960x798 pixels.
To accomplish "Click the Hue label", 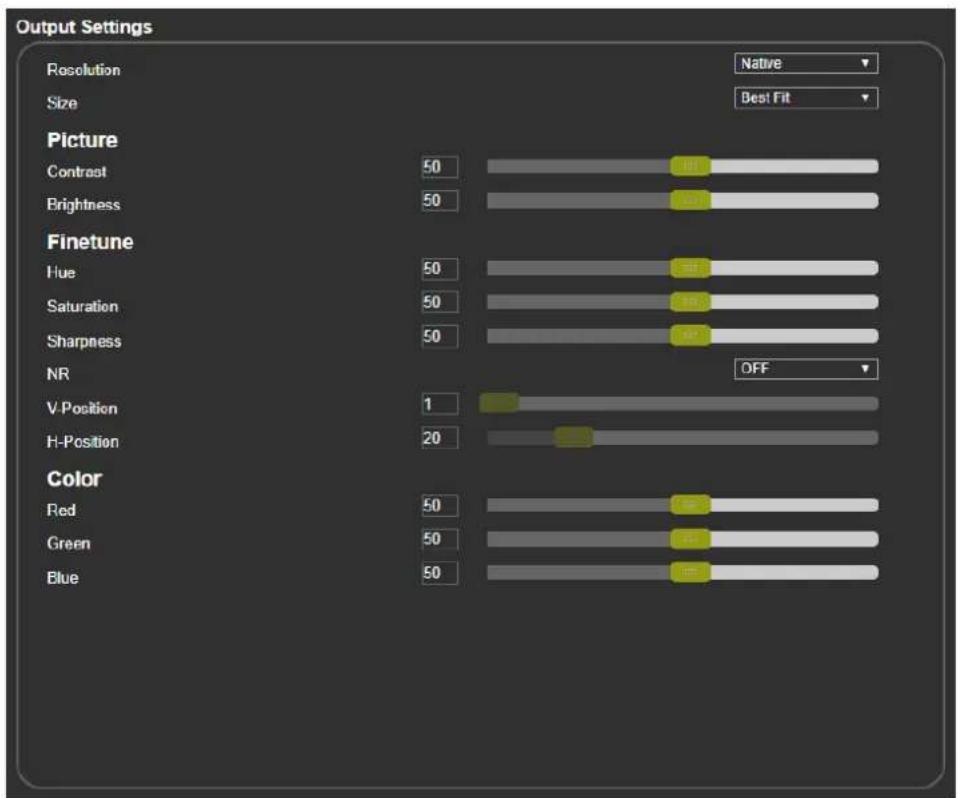I will (x=61, y=273).
